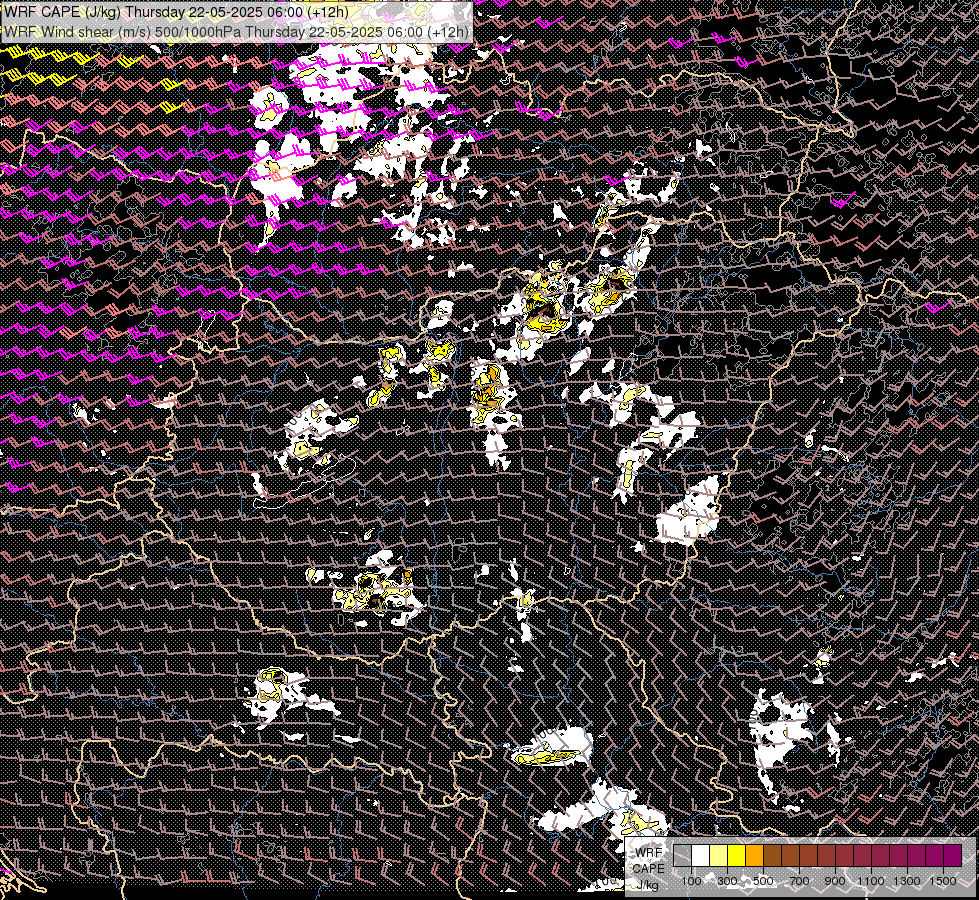Image resolution: width=979 pixels, height=900 pixels.
Task: Select the orange legend swatch
Action: click(x=754, y=855)
